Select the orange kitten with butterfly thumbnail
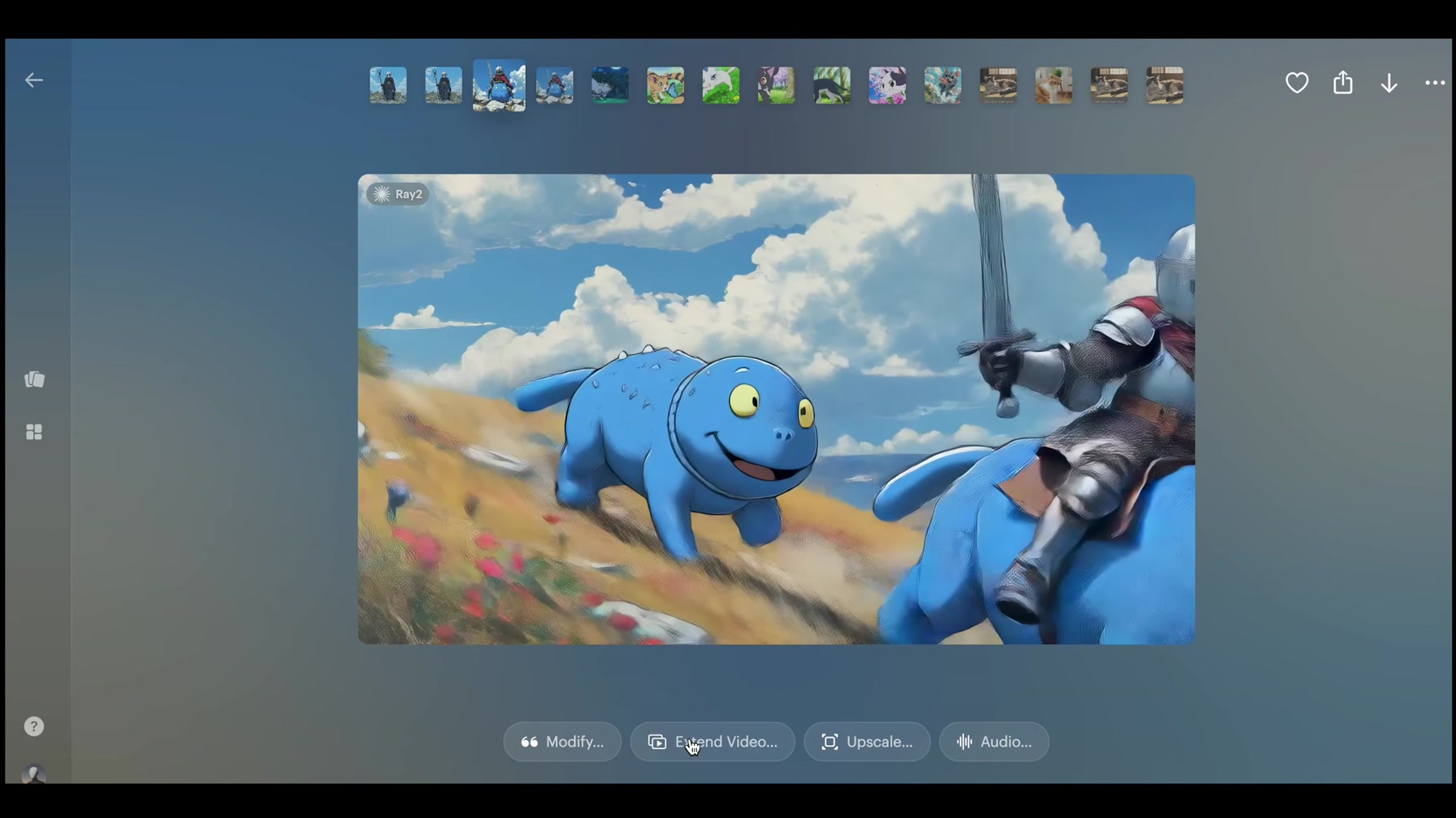 click(665, 85)
